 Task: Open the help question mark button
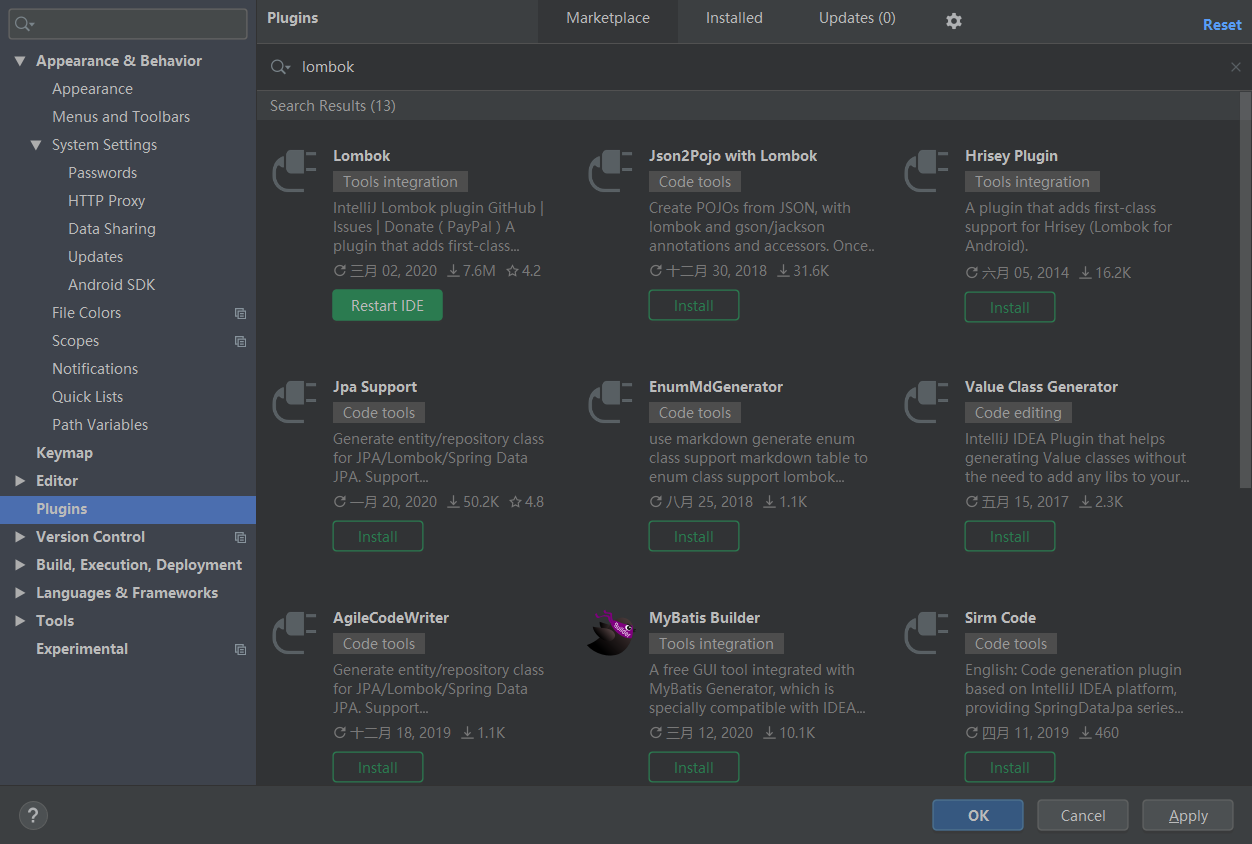pos(33,816)
